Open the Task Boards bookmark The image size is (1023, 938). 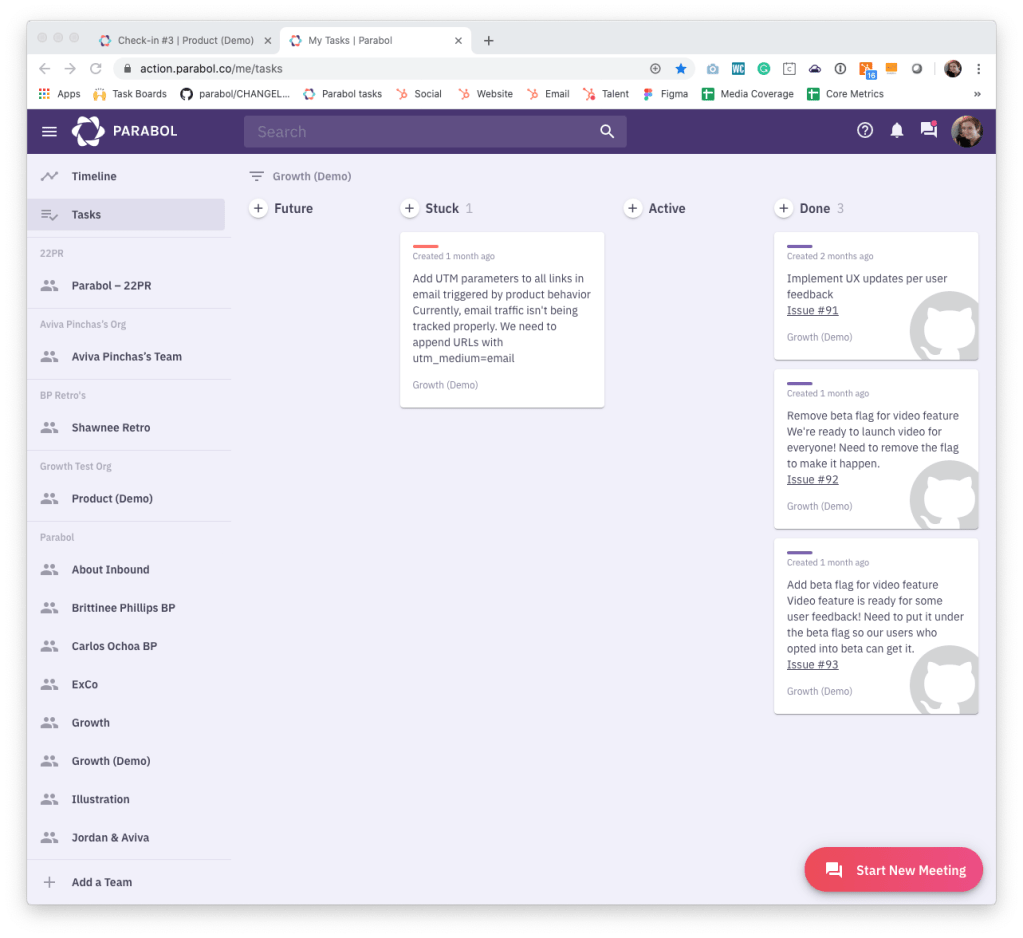[130, 94]
